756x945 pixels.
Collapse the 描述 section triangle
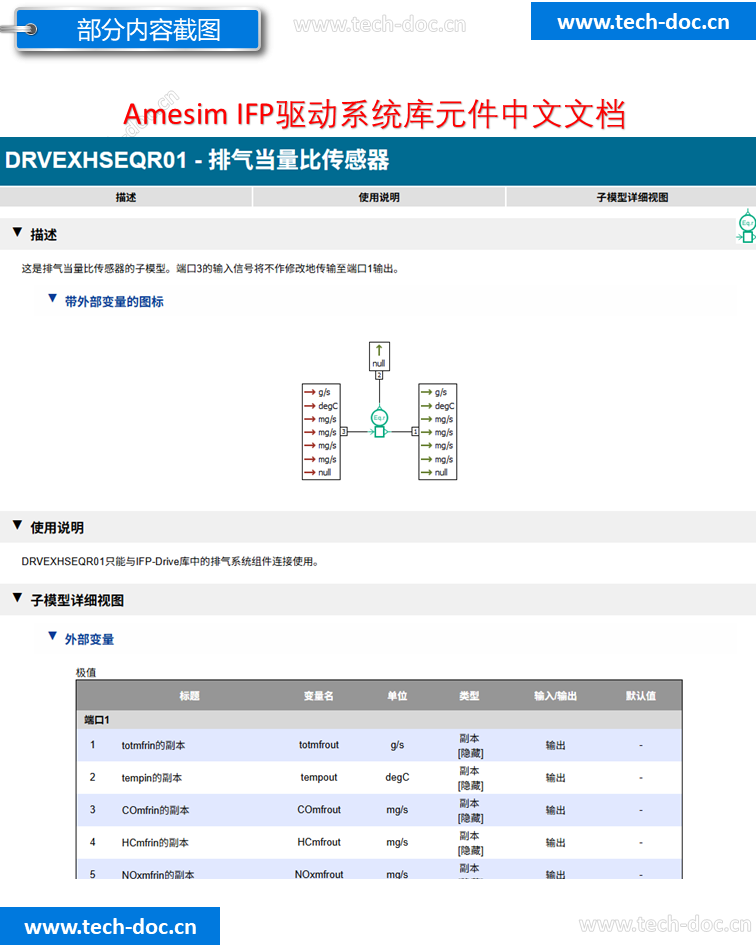coord(17,233)
